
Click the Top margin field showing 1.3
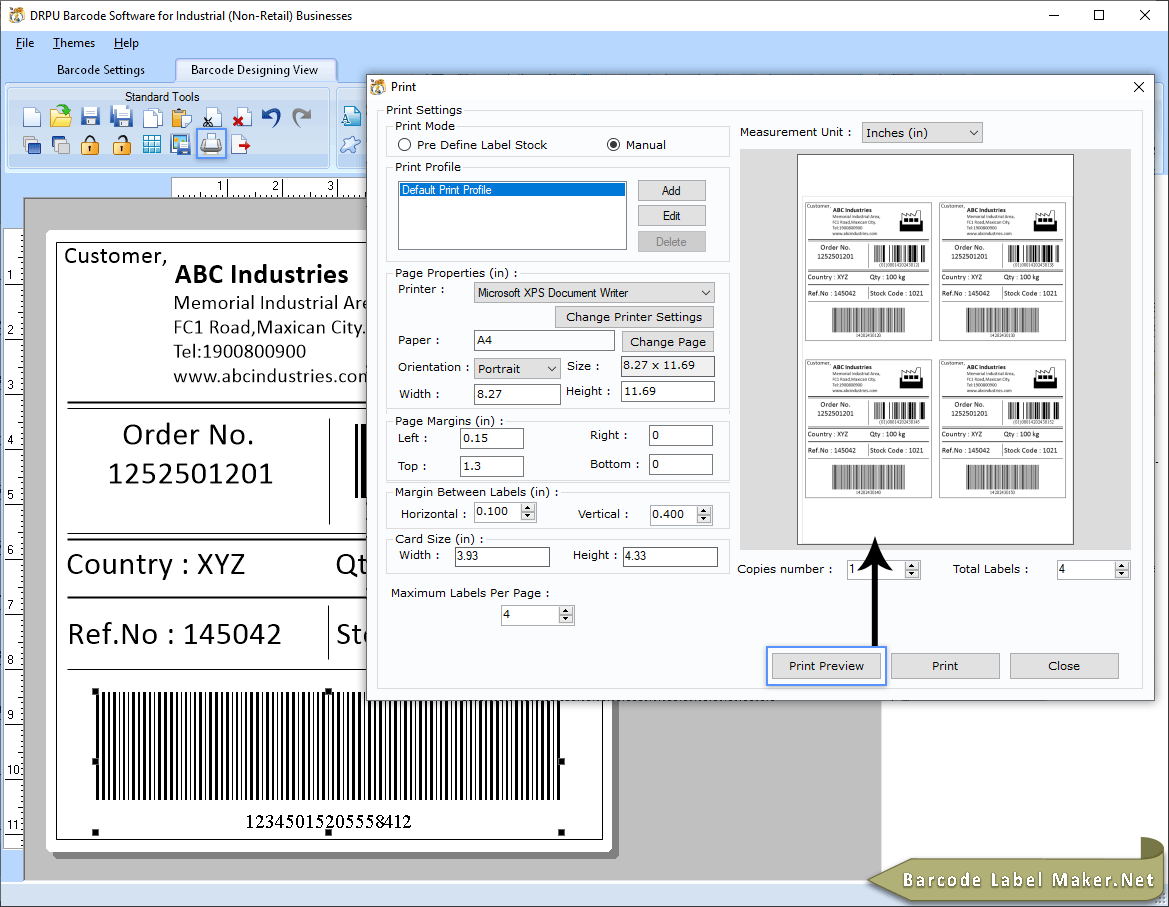click(491, 467)
